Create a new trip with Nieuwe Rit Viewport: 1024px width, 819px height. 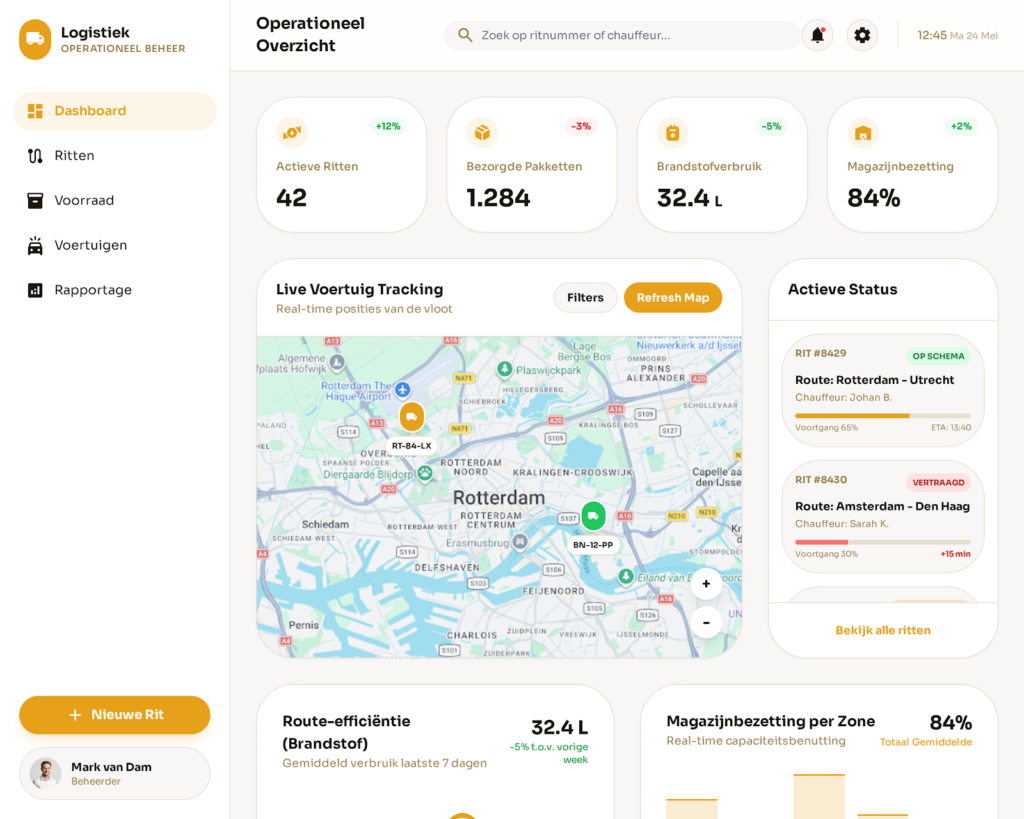pyautogui.click(x=114, y=715)
